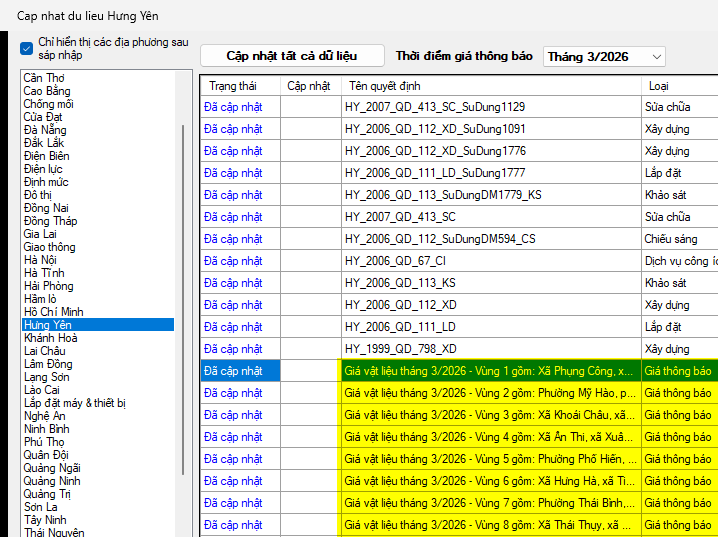
Task: Open the Tháng 3/2026 dropdown
Action: (603, 57)
